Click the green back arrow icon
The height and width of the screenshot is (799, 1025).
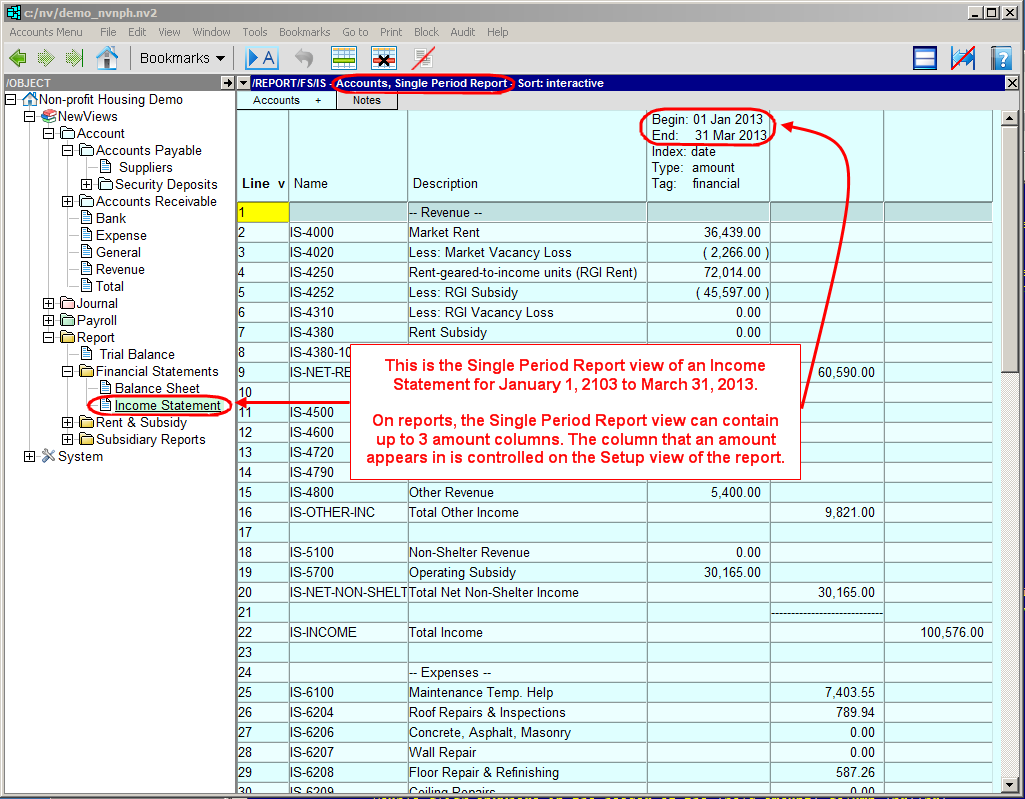[x=18, y=58]
